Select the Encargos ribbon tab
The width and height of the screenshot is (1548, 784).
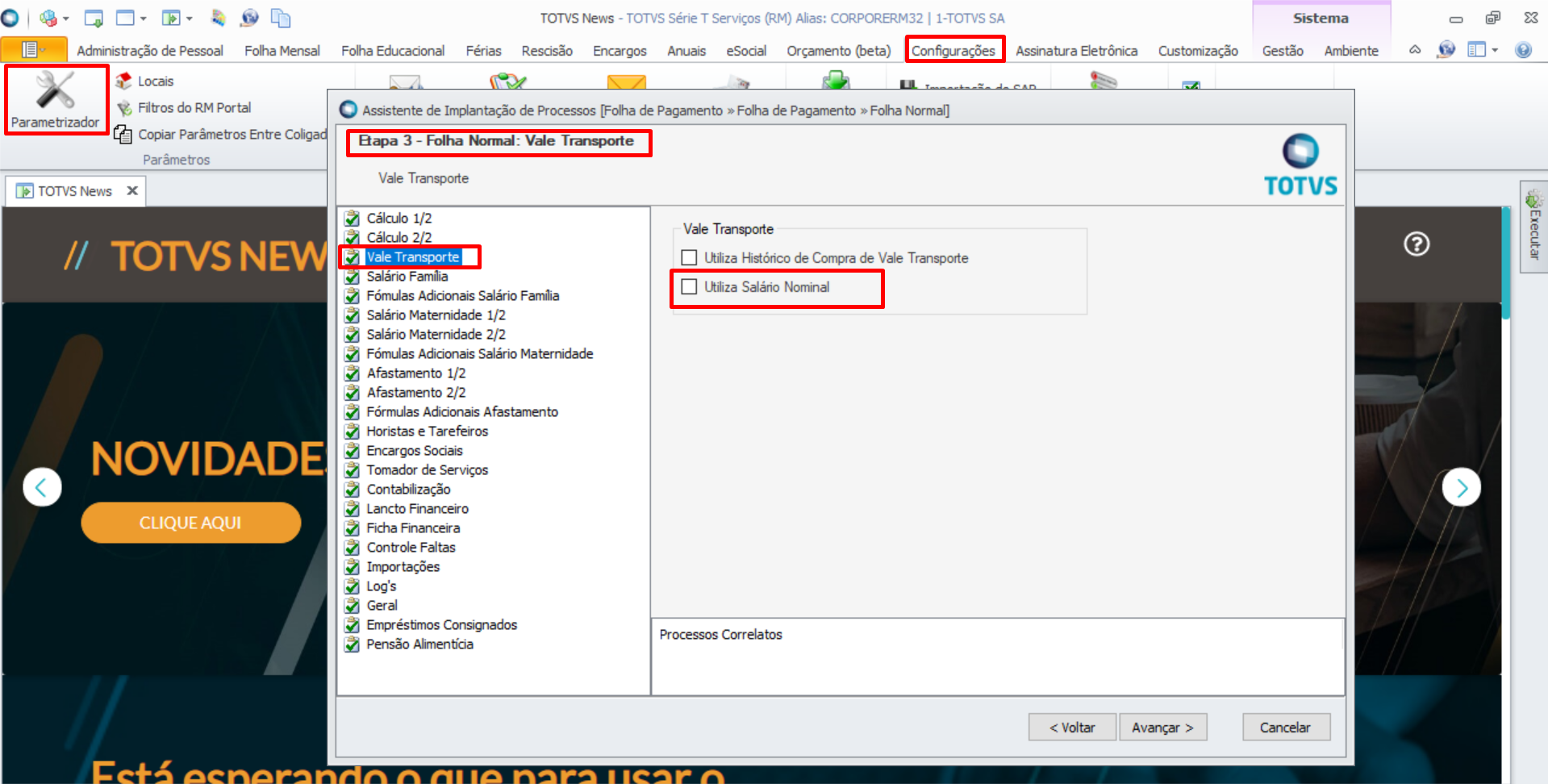tap(620, 51)
